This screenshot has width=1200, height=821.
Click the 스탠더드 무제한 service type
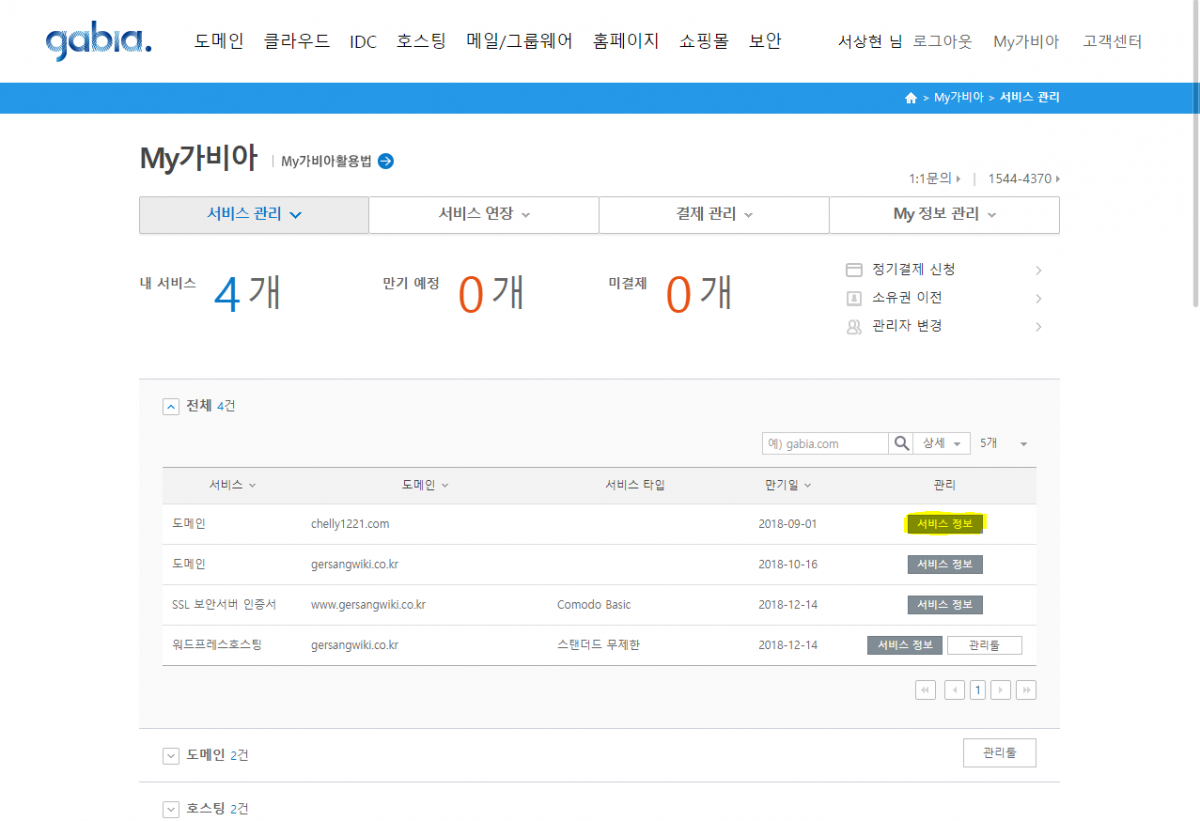(598, 645)
